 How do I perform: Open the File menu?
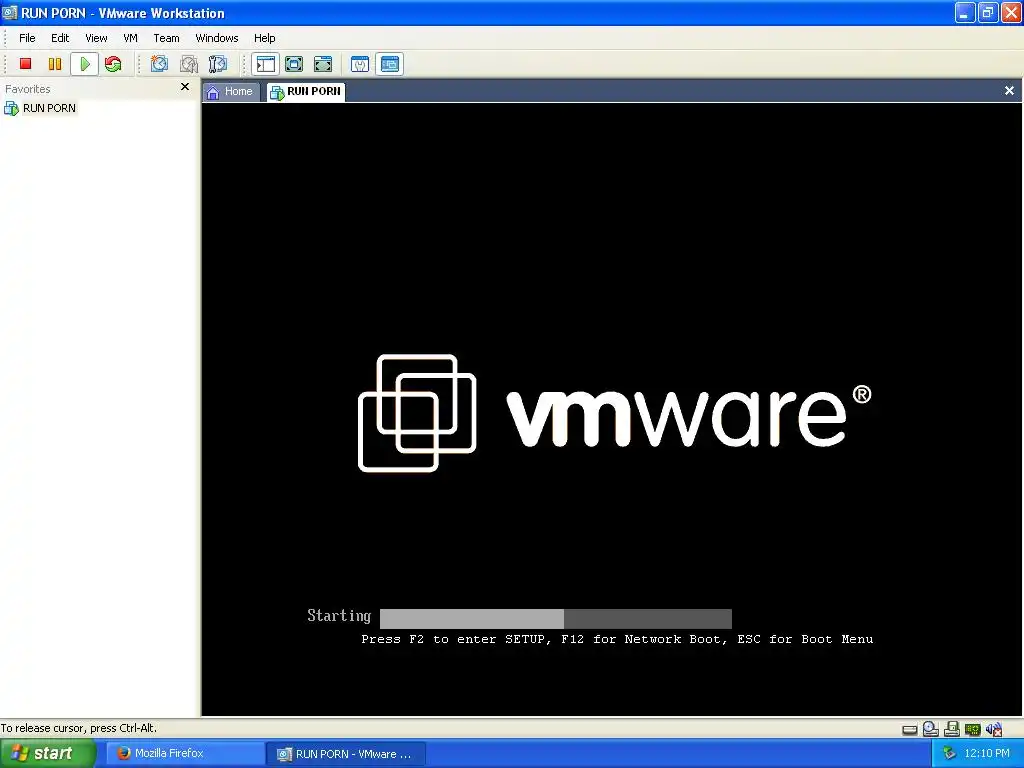tap(27, 38)
